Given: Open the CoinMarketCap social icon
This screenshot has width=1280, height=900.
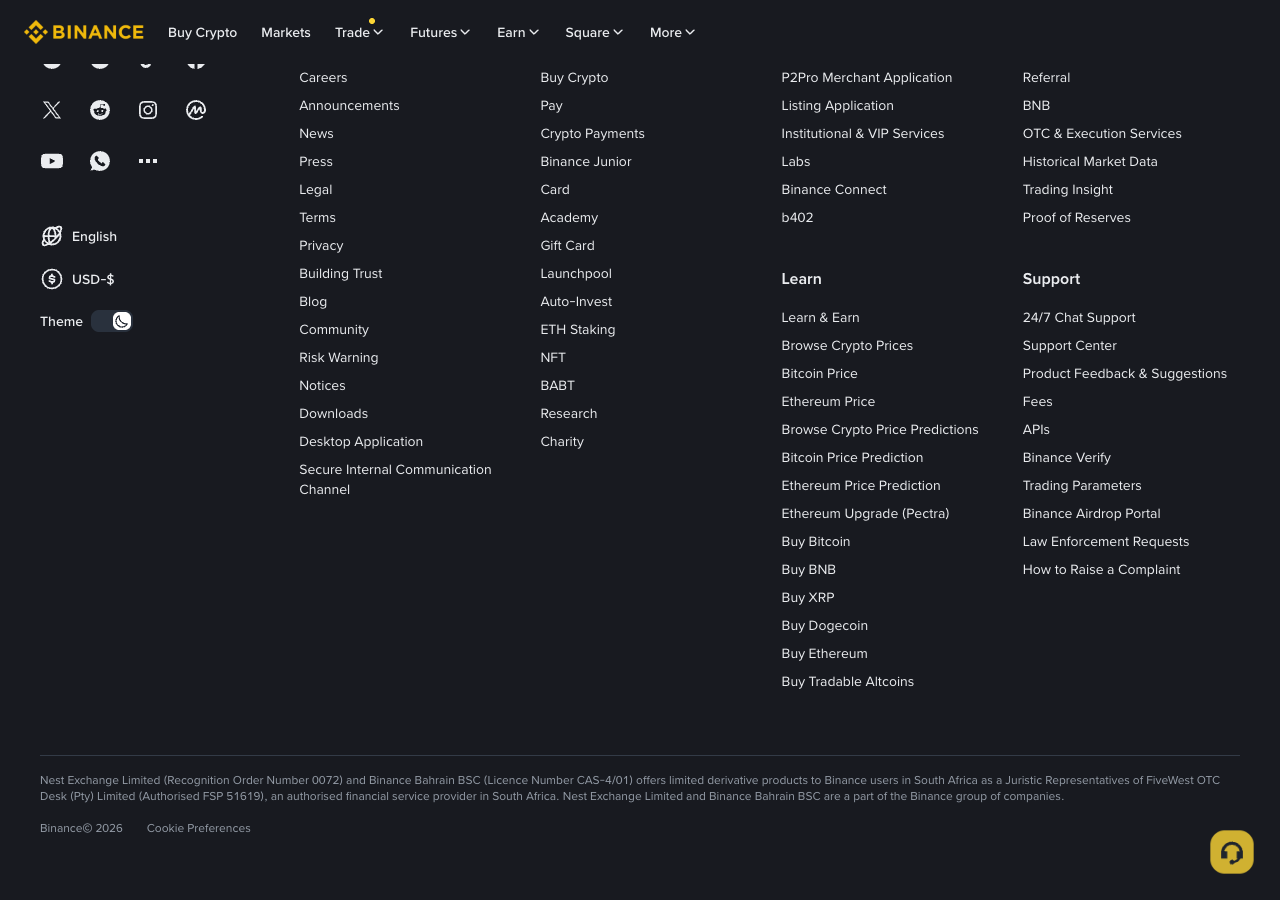Looking at the screenshot, I should pos(196,110).
